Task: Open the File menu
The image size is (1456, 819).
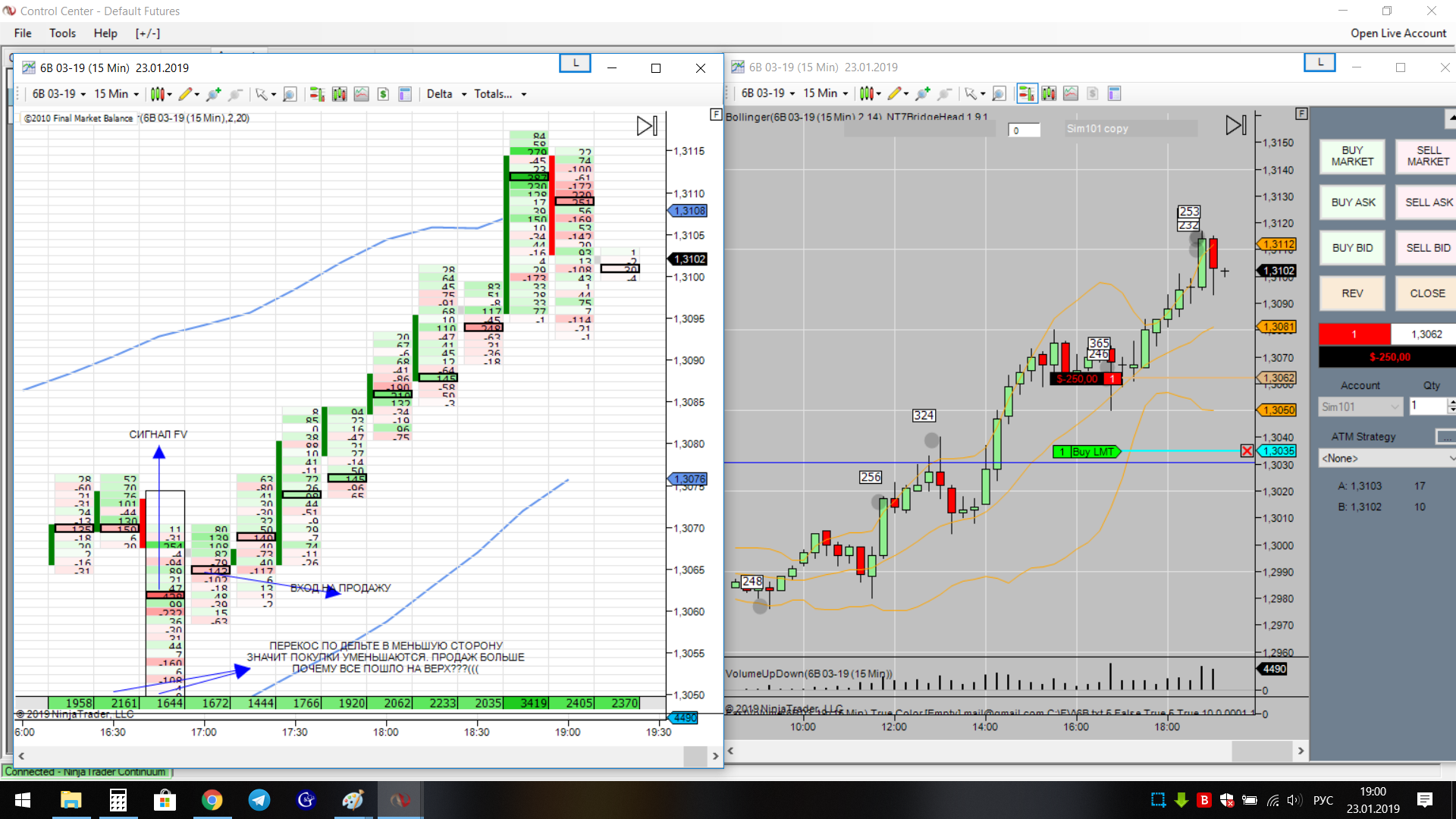Action: [23, 33]
